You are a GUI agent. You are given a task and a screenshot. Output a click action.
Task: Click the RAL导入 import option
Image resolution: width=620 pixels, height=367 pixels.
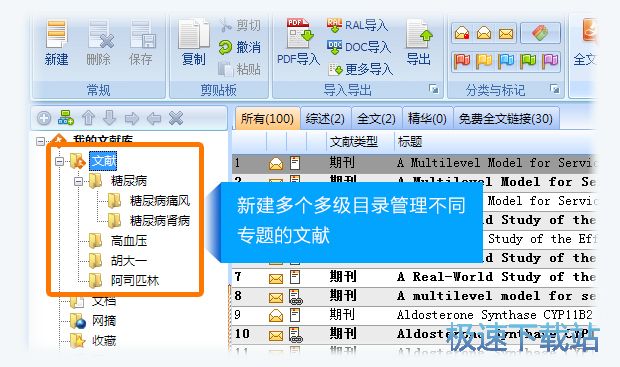tap(357, 26)
